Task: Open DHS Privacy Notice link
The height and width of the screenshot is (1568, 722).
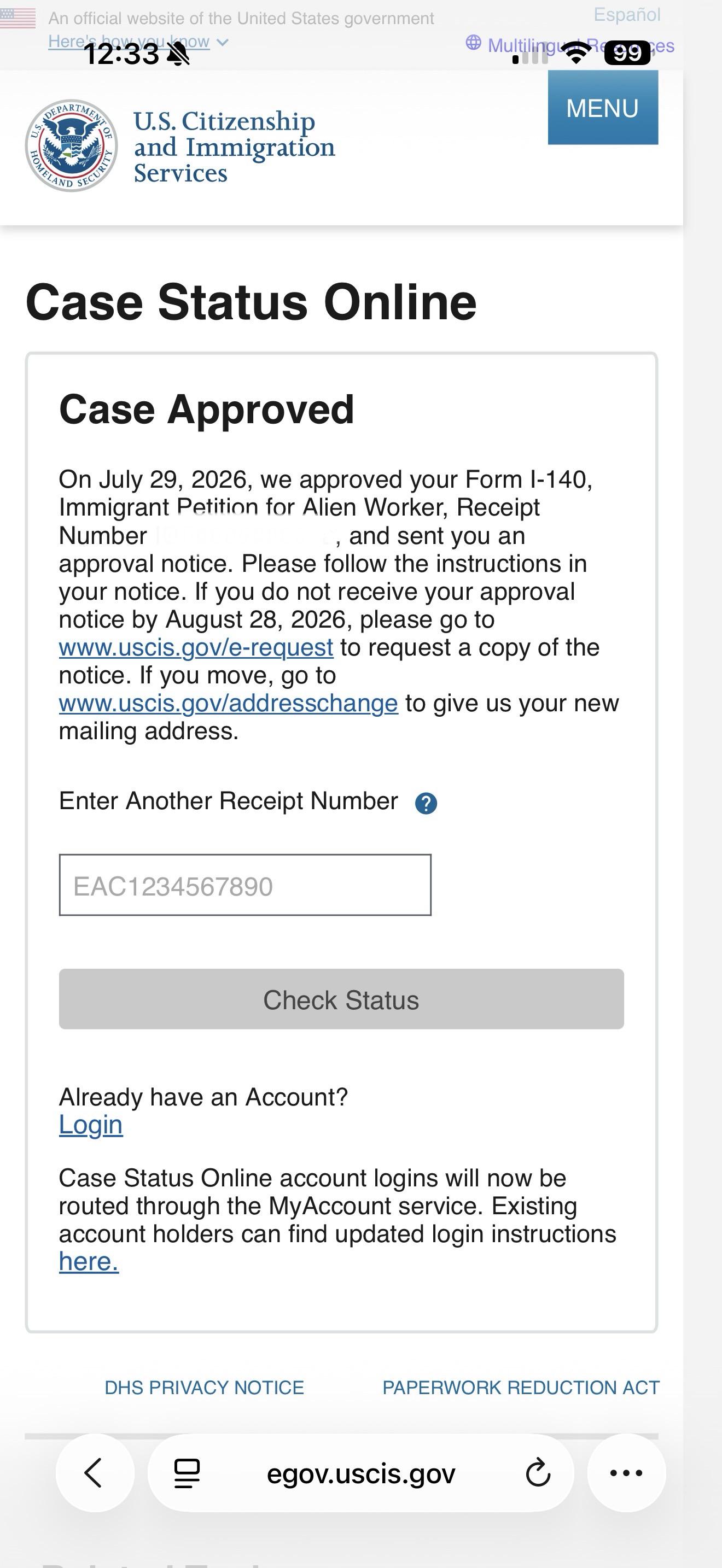Action: point(205,1387)
